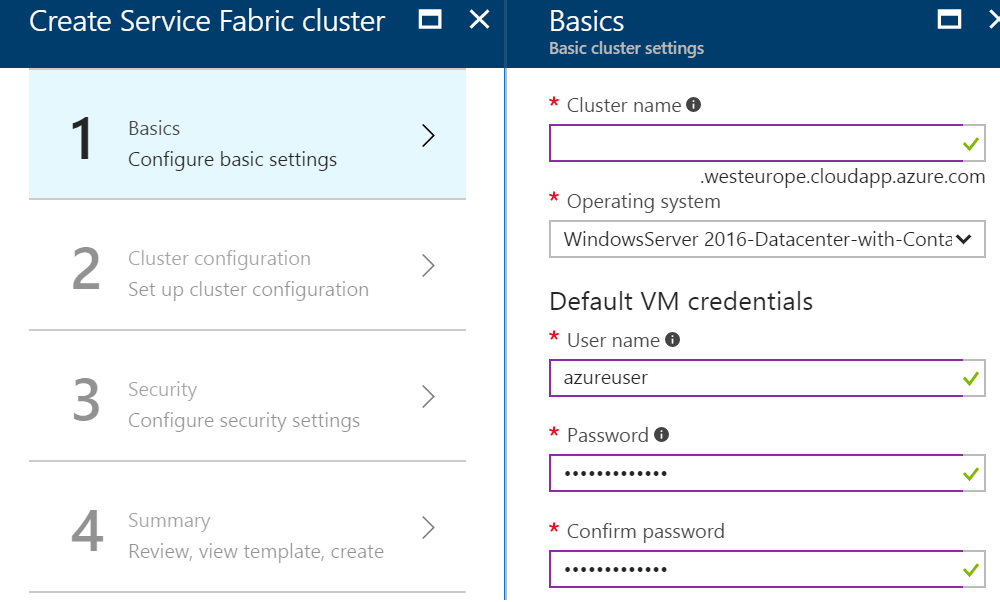Click the chevron on Summary step

429,527
